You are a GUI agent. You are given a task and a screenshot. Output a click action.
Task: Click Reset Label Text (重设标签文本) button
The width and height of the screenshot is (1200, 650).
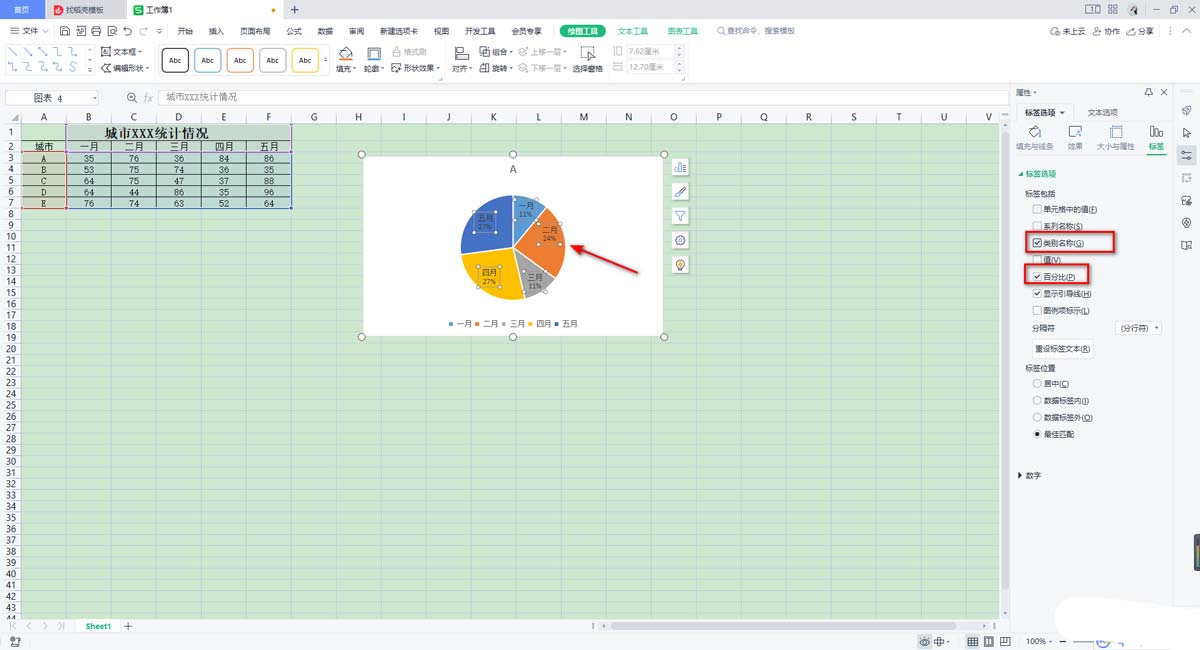point(1063,349)
